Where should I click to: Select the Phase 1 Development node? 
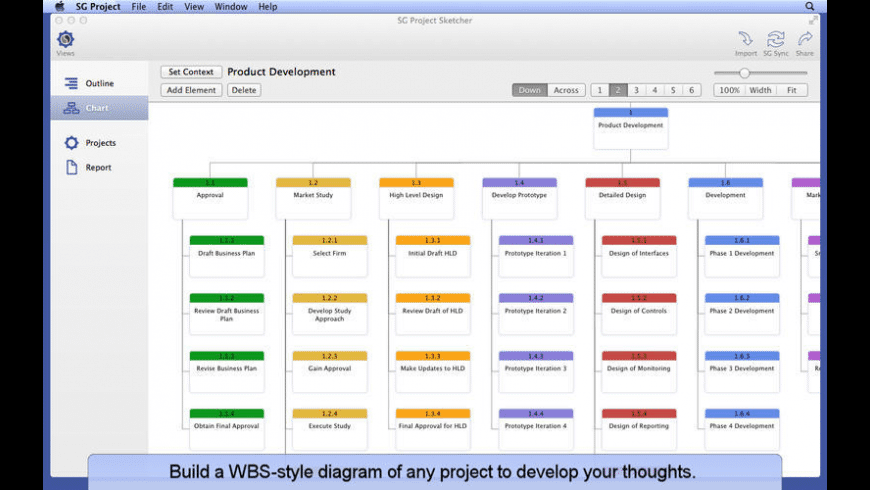[x=742, y=256]
